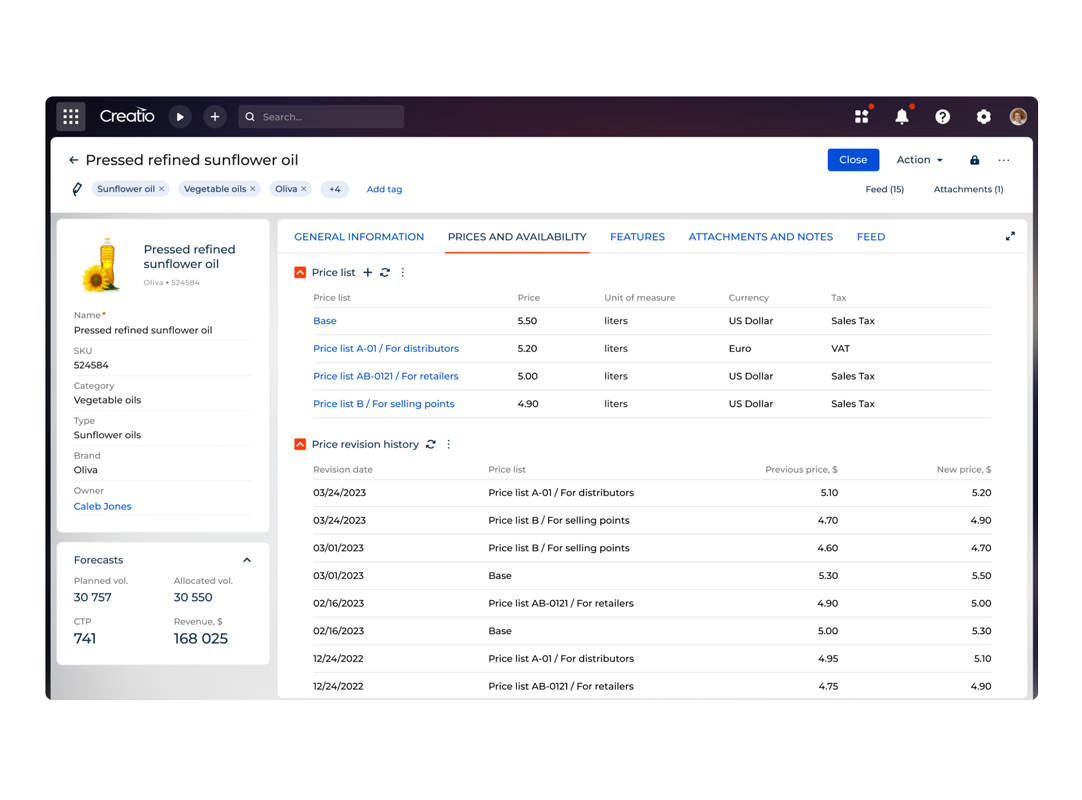Viewport: 1082px width, 800px height.
Task: Click the tag icon near record tags
Action: [x=77, y=188]
